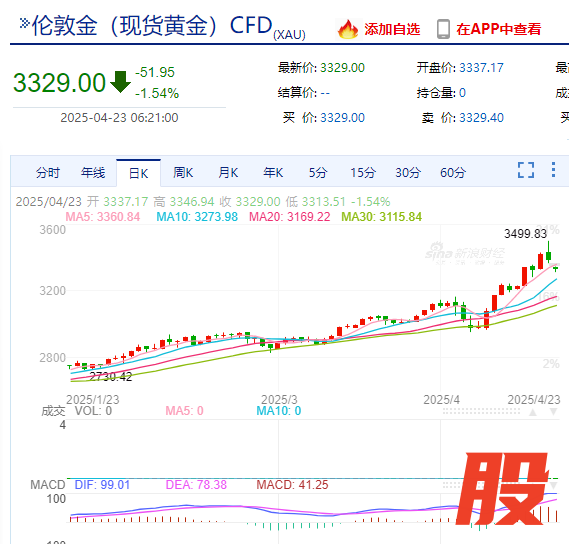Screen dimensions: 569x544
Task: Switch to the 15分 interval tab
Action: (363, 173)
